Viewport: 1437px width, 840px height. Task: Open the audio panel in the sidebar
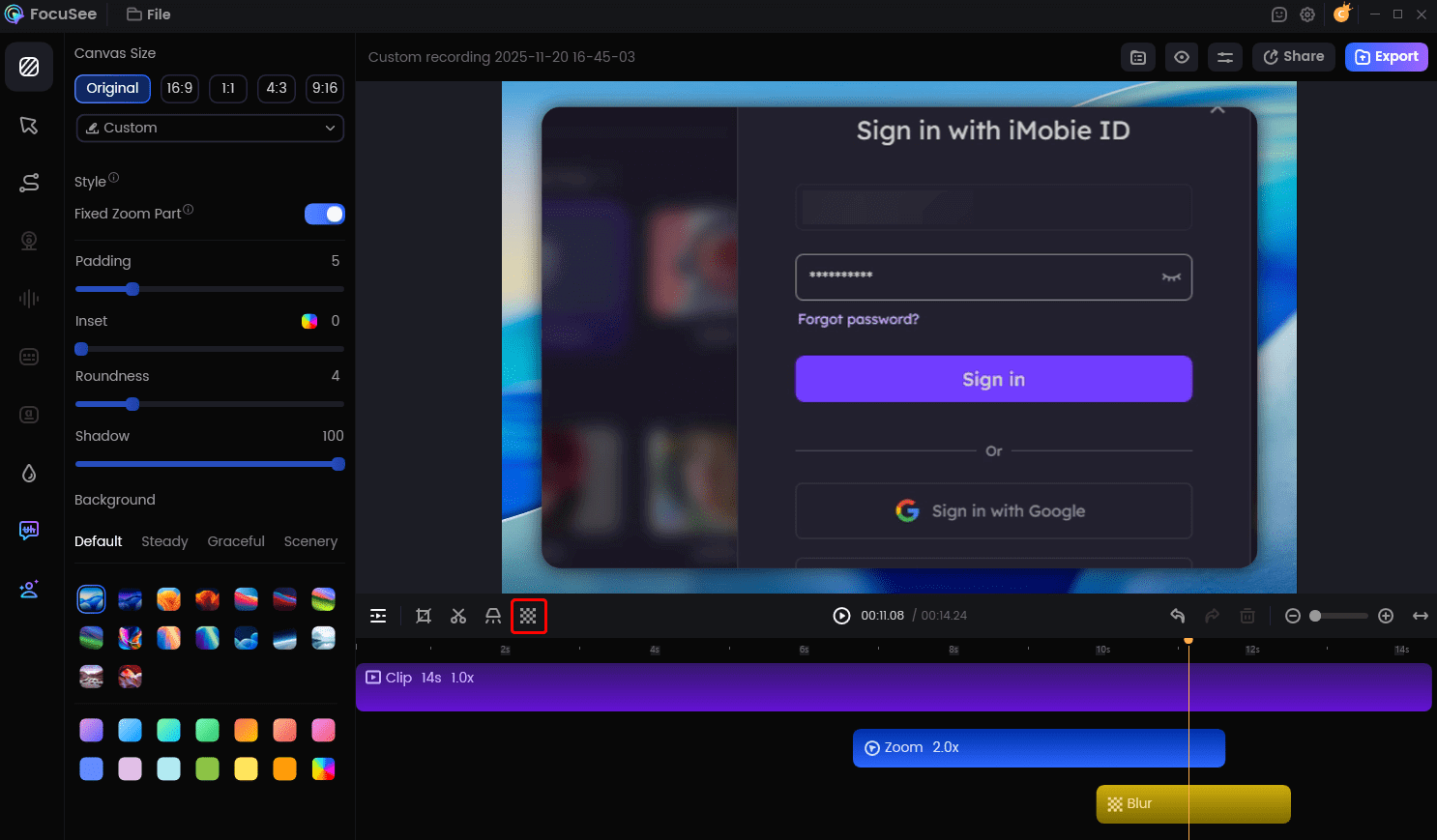tap(29, 299)
